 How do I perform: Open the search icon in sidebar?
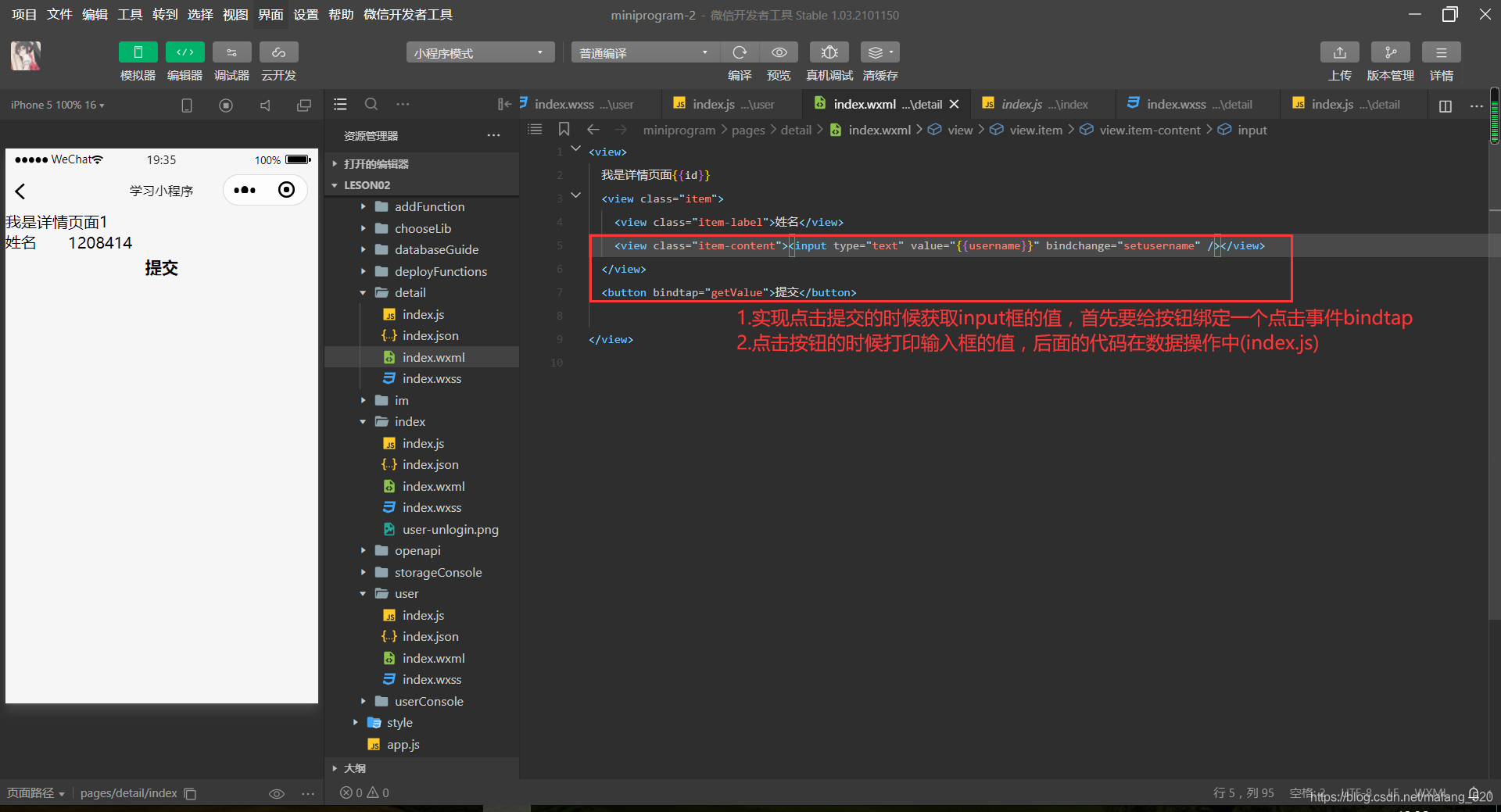coord(371,104)
